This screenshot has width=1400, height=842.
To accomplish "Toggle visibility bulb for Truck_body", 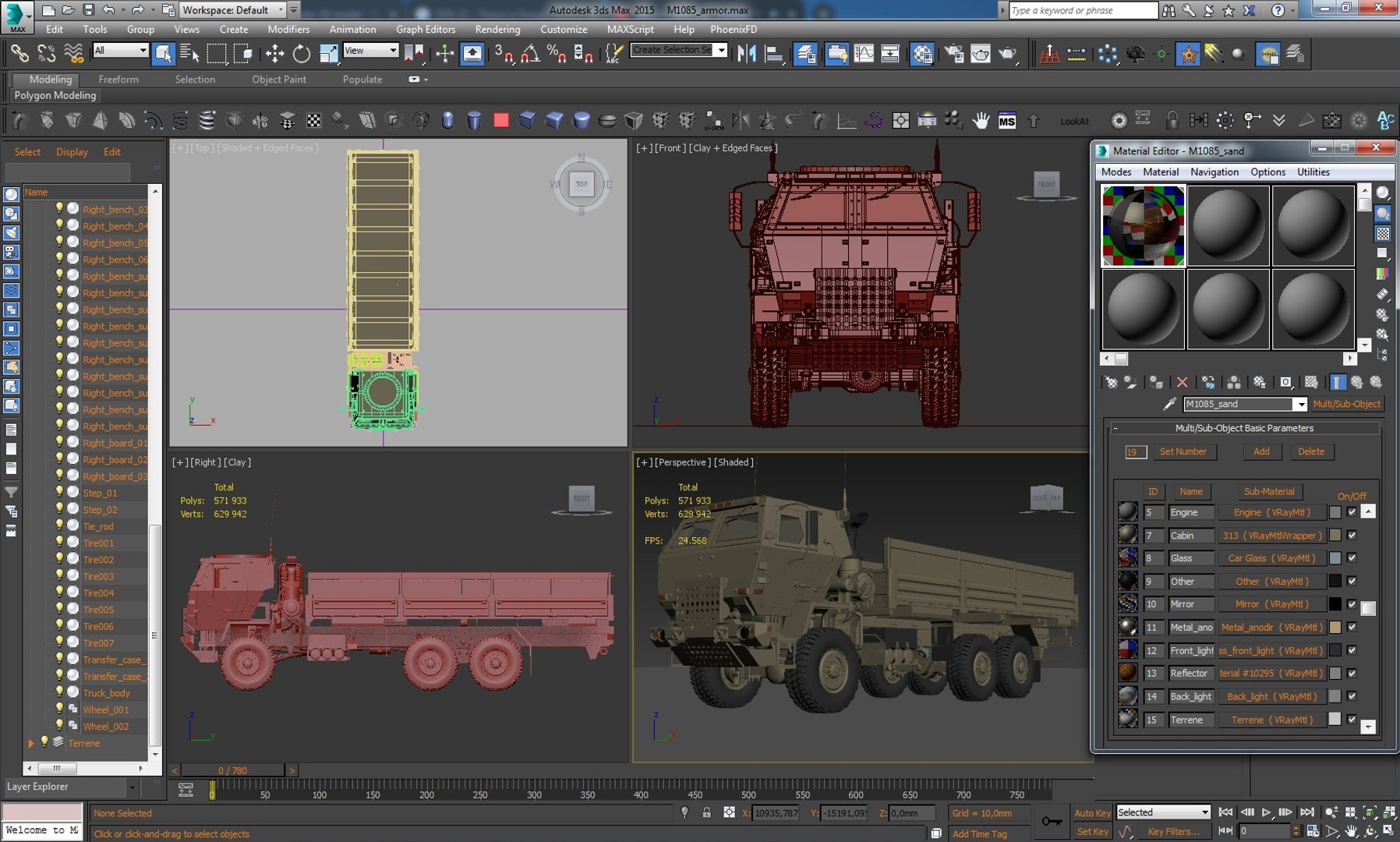I will pyautogui.click(x=58, y=692).
